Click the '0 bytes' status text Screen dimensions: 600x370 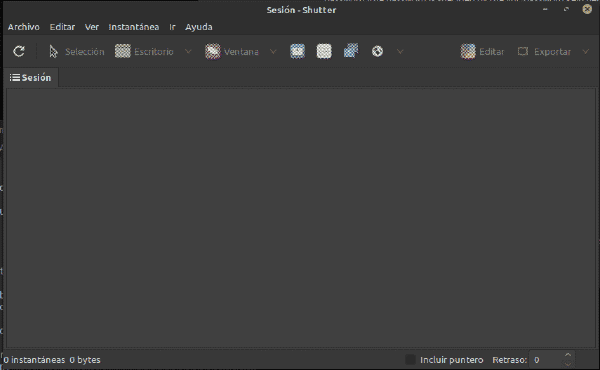(x=85, y=360)
